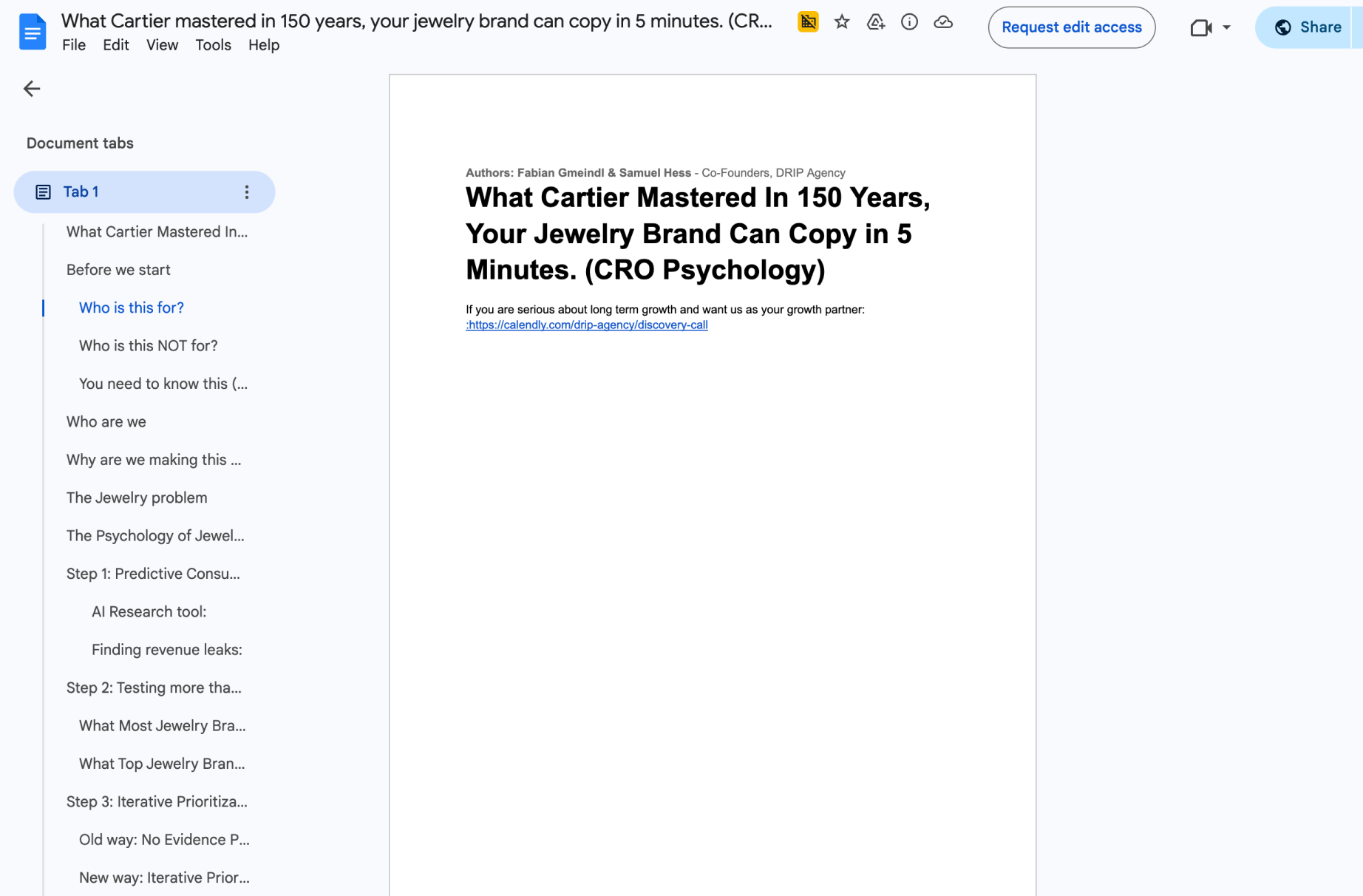Go to 'Old way: No Evidence P...' heading
1363x896 pixels.
click(x=164, y=840)
